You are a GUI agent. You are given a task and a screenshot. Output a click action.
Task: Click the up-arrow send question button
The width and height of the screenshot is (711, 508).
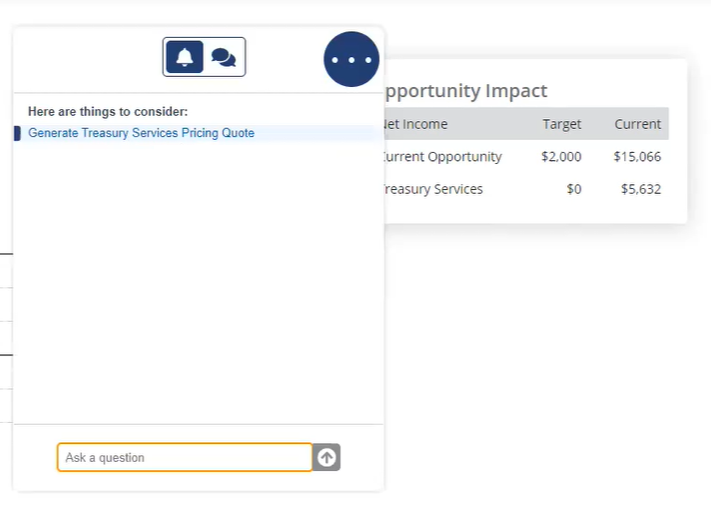(x=326, y=457)
